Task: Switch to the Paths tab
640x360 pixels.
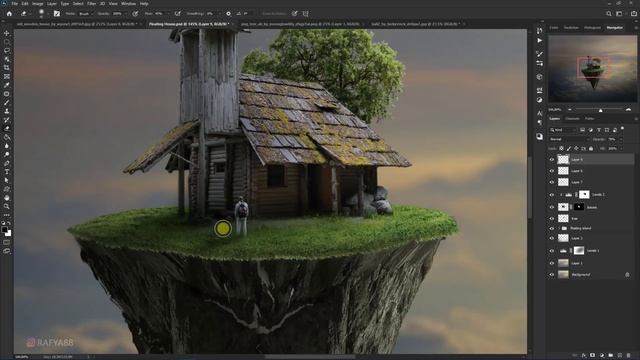Action: (x=589, y=119)
